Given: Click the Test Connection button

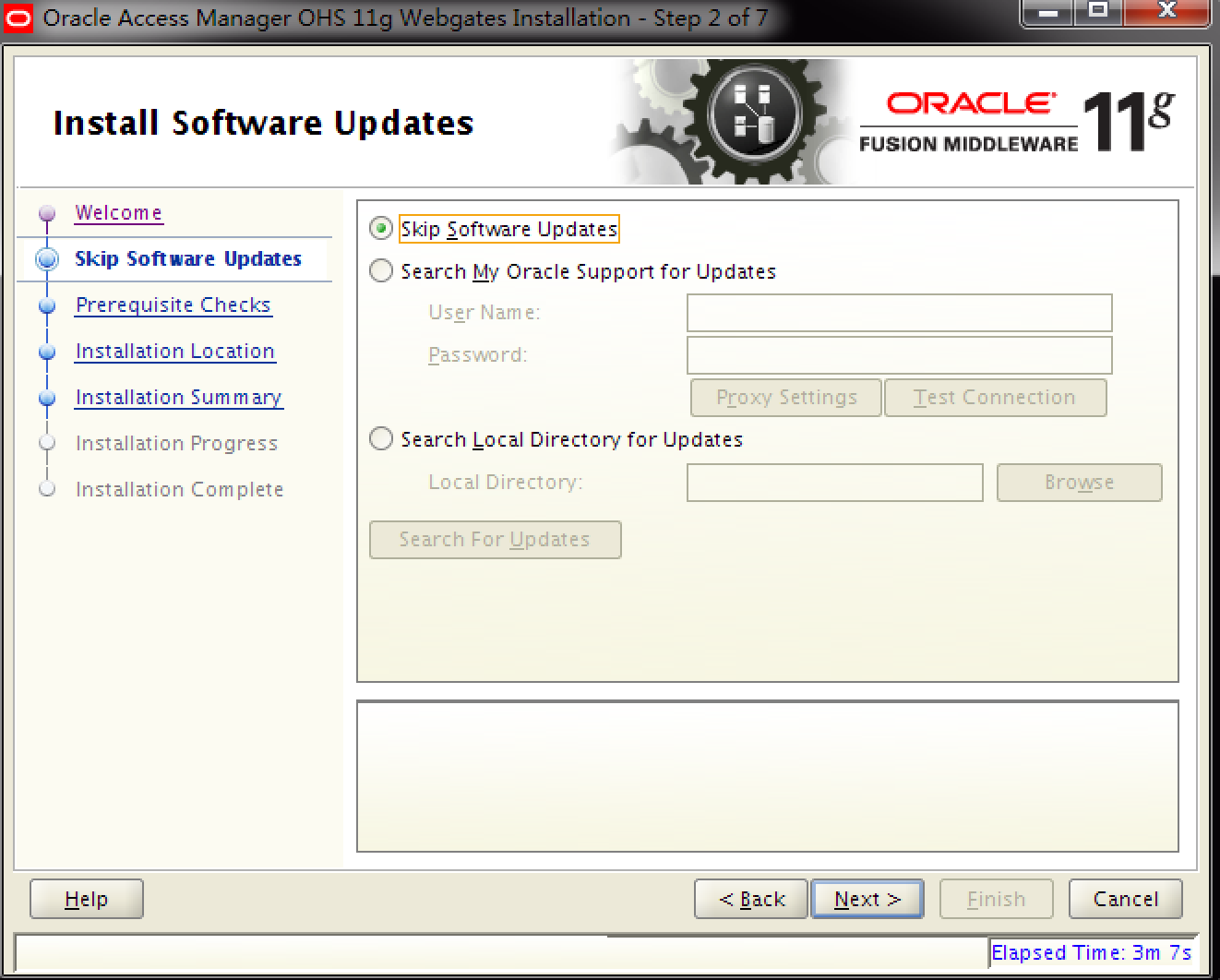Looking at the screenshot, I should click(x=995, y=398).
